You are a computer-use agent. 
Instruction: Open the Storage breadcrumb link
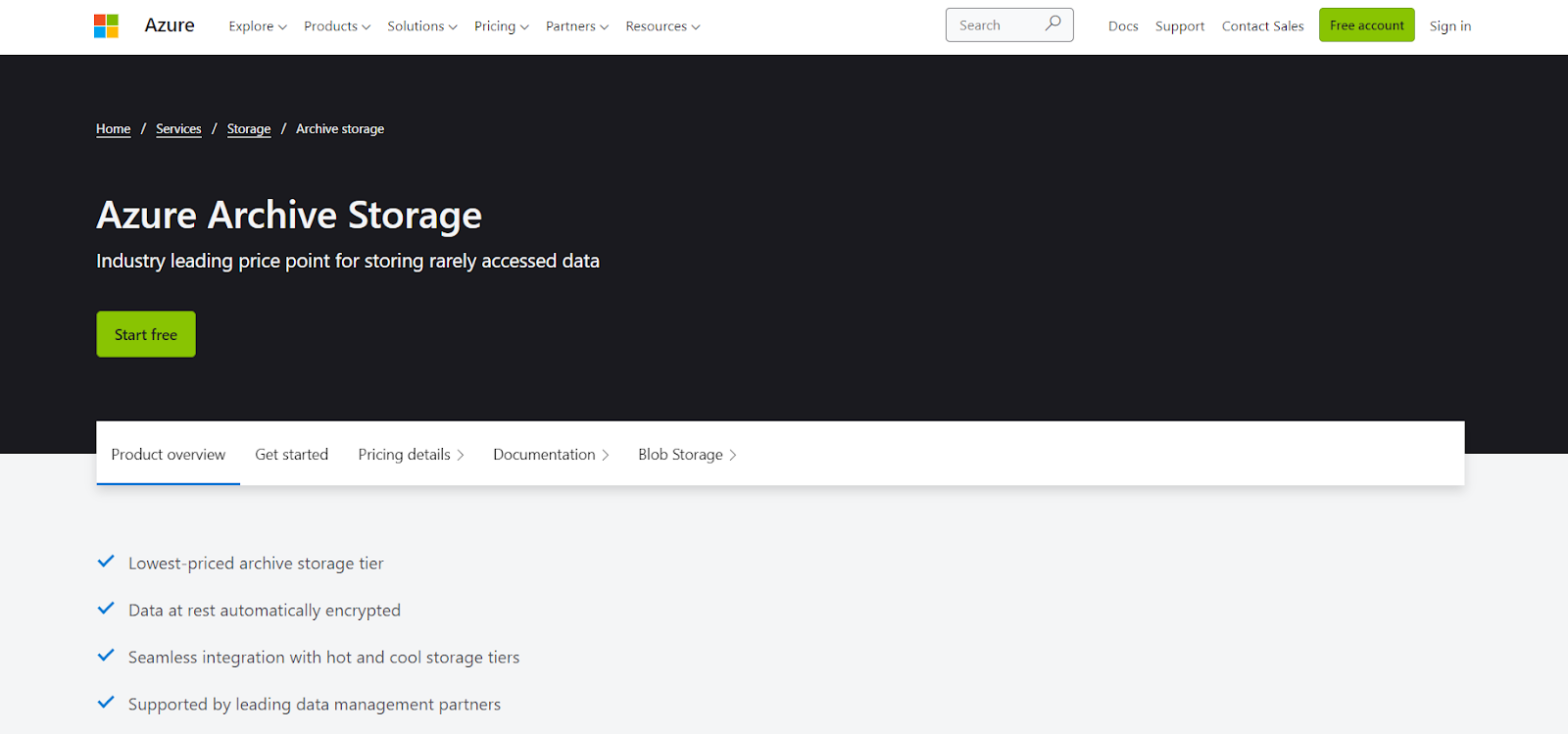(249, 129)
